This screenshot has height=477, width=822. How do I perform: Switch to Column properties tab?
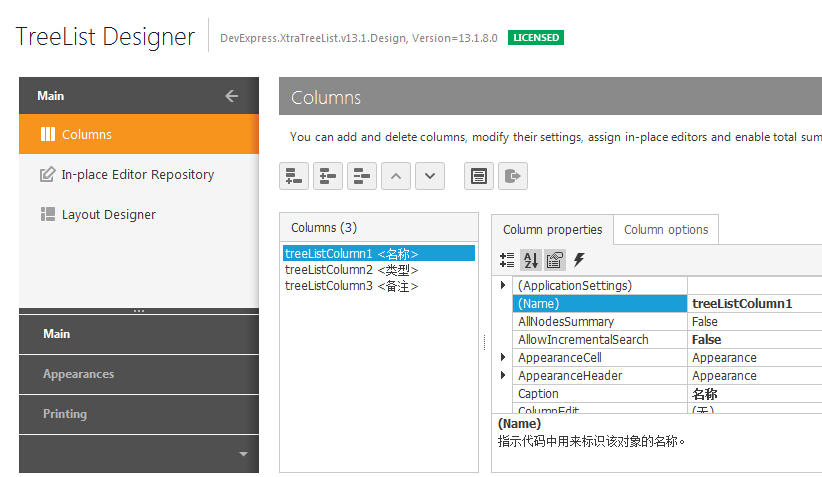553,230
